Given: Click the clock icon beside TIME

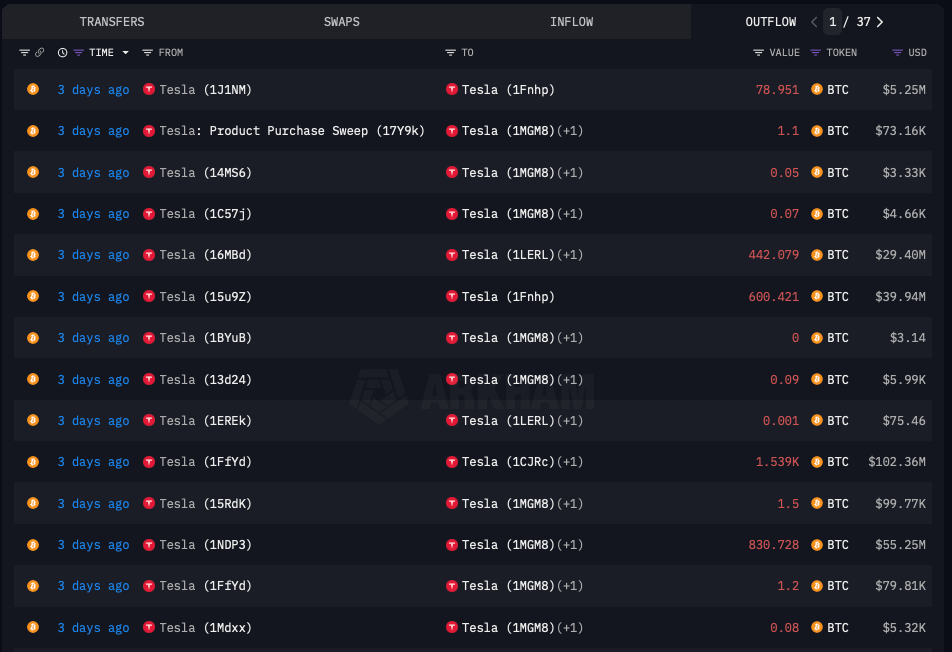Looking at the screenshot, I should (63, 53).
